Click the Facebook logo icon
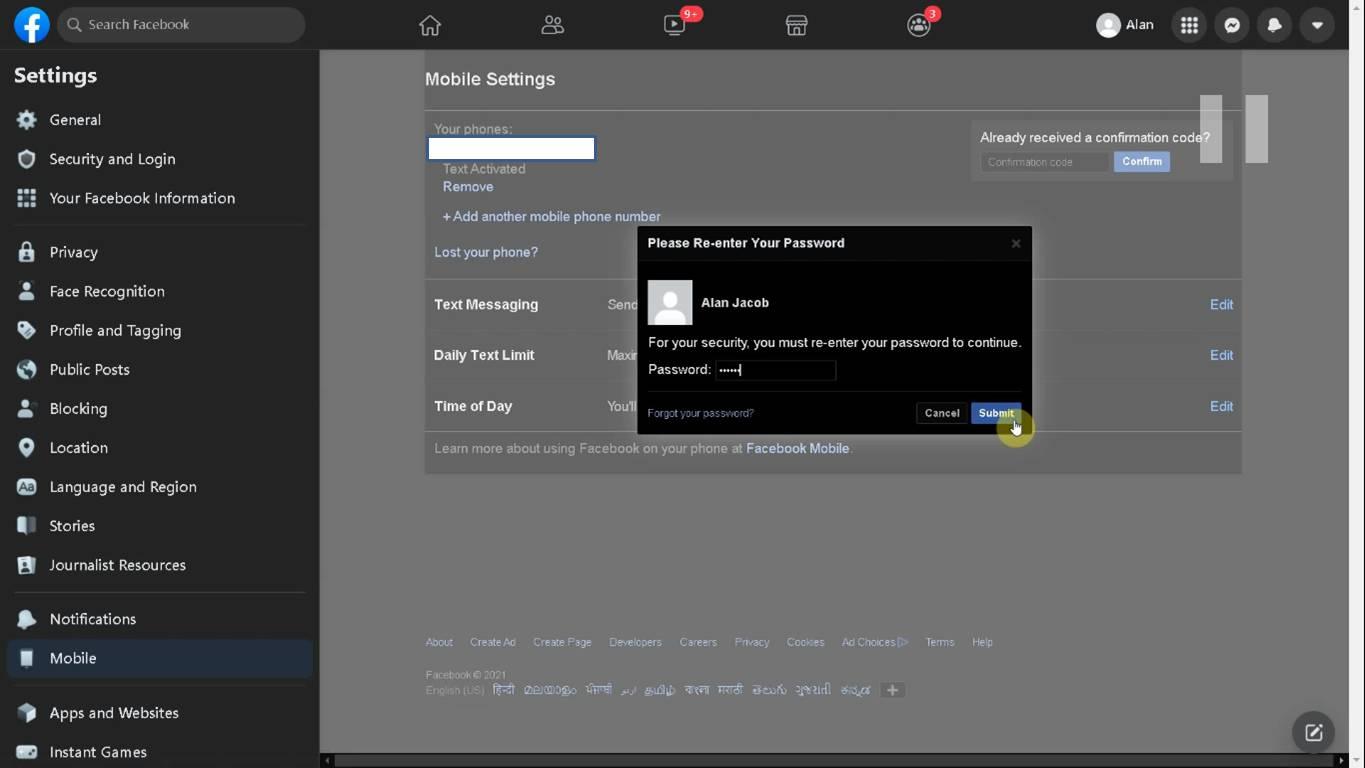Screen dimensions: 1365x768 (x=32, y=25)
